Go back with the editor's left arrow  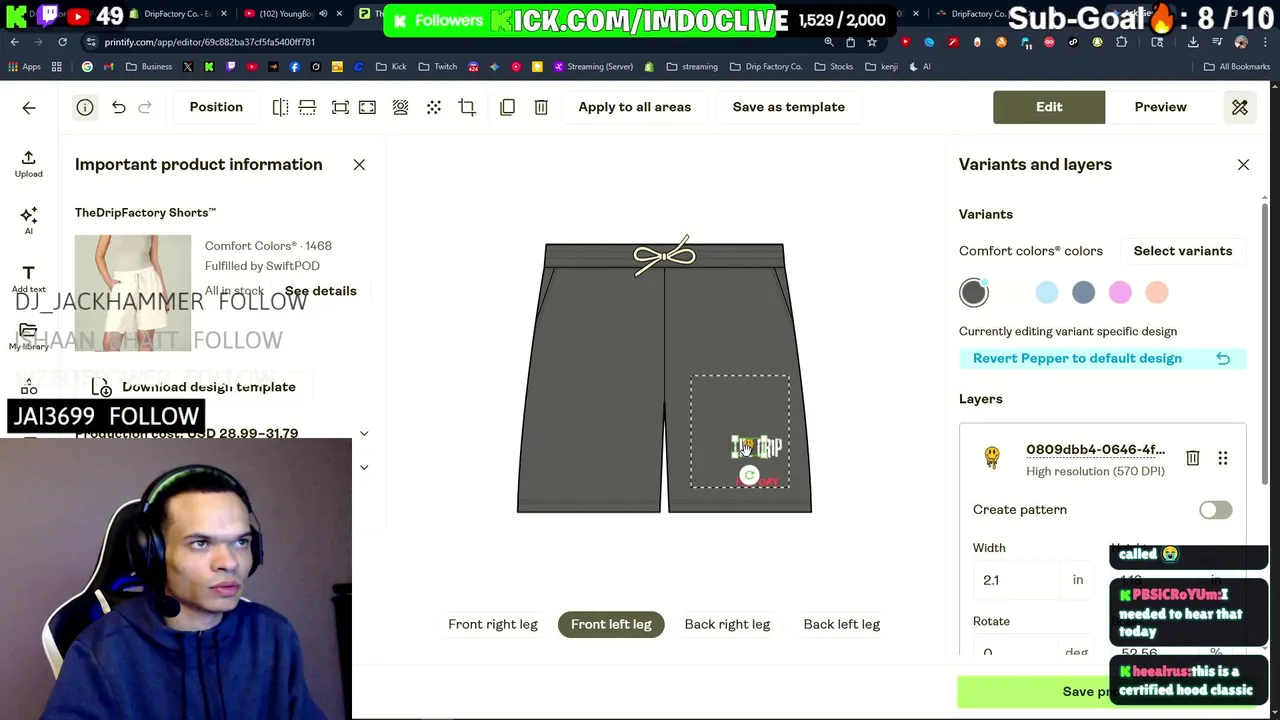29,107
